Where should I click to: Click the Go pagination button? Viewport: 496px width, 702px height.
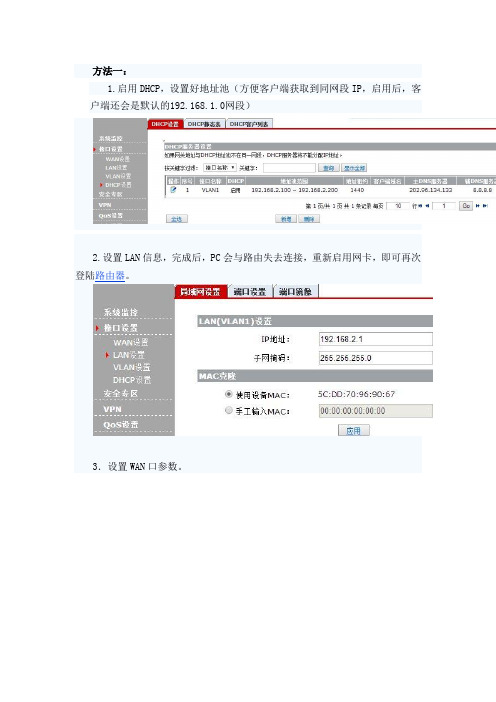click(466, 206)
